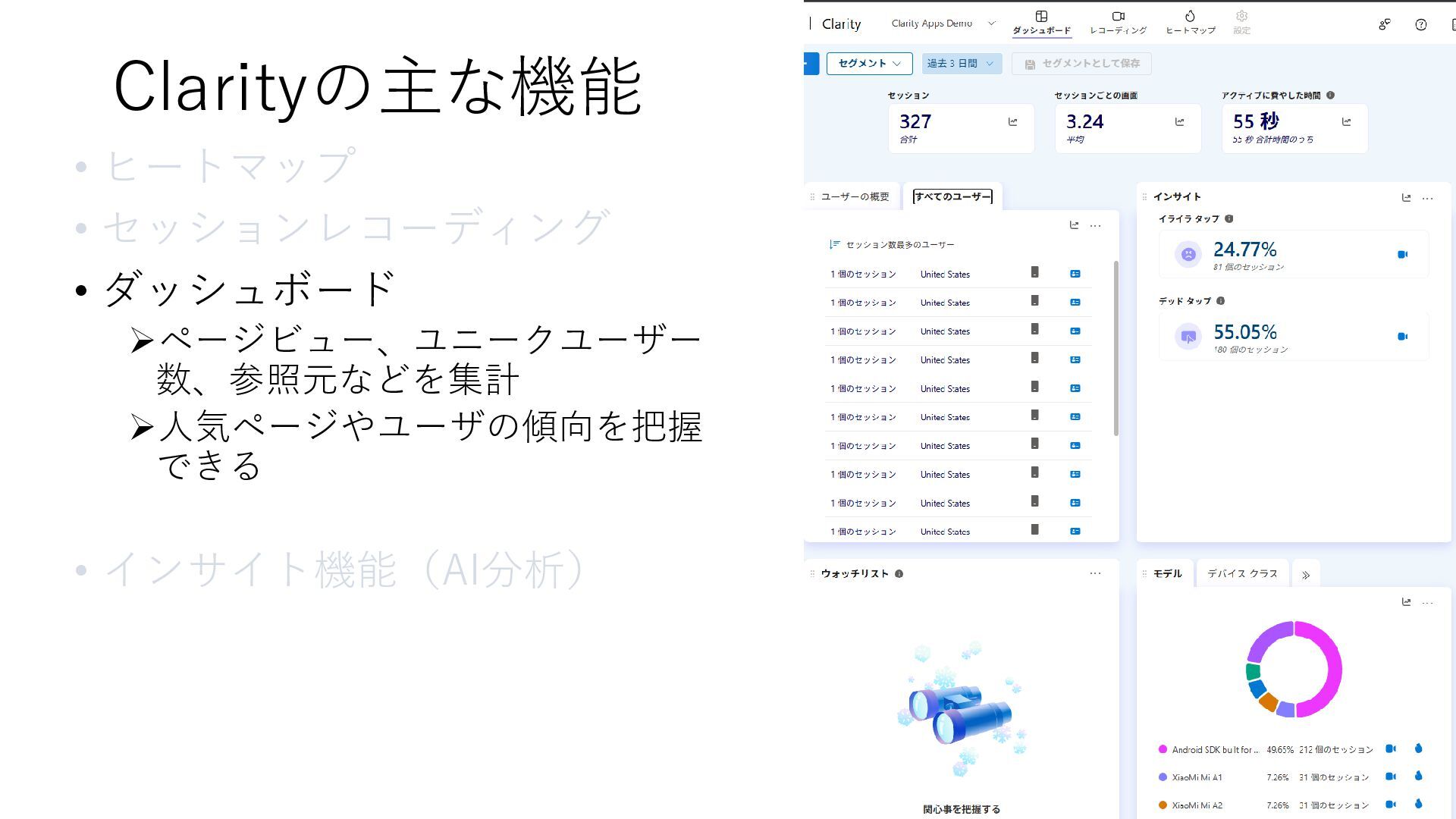Click the ダッシュボード bullet on the slide
Image resolution: width=1456 pixels, height=819 pixels.
(249, 289)
